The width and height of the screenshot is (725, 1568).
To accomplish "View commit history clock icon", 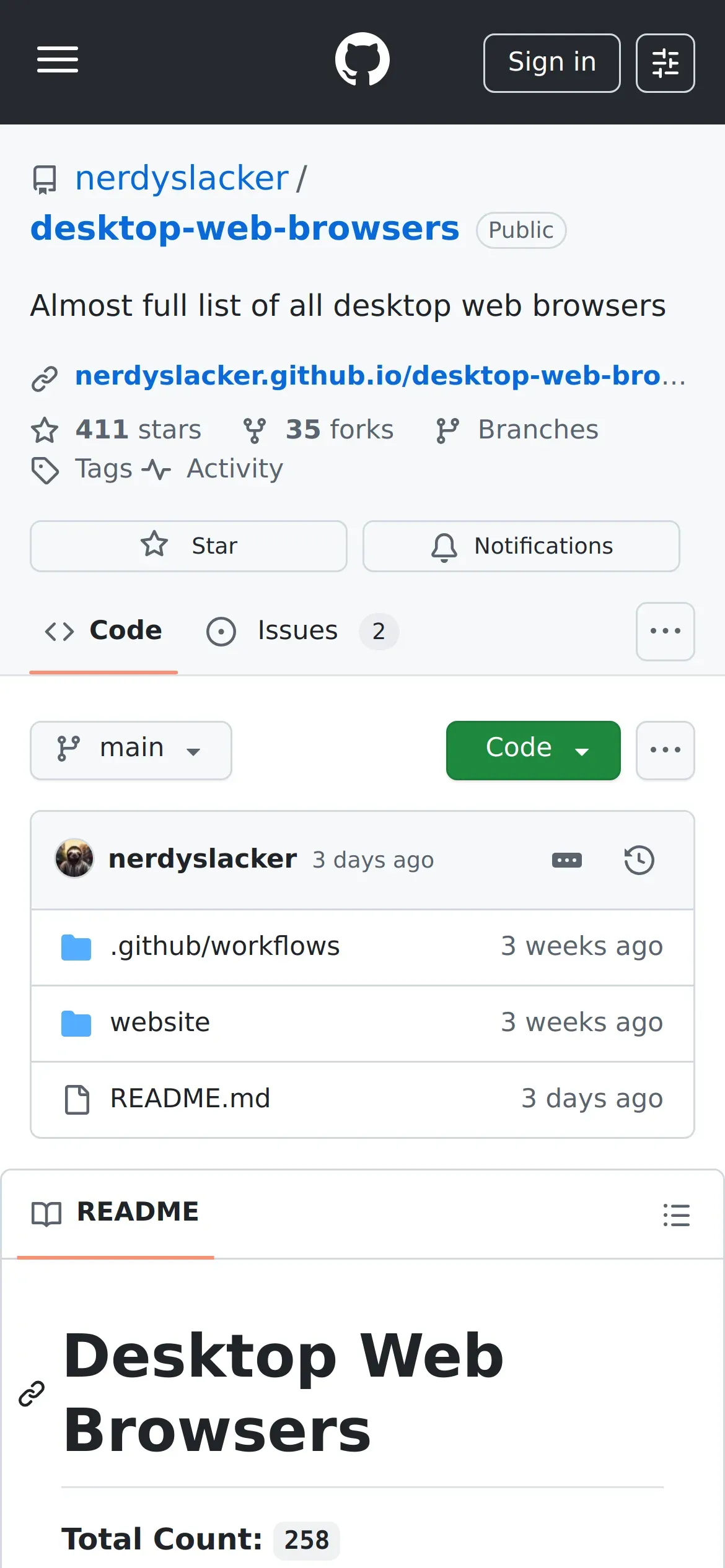I will tap(639, 860).
